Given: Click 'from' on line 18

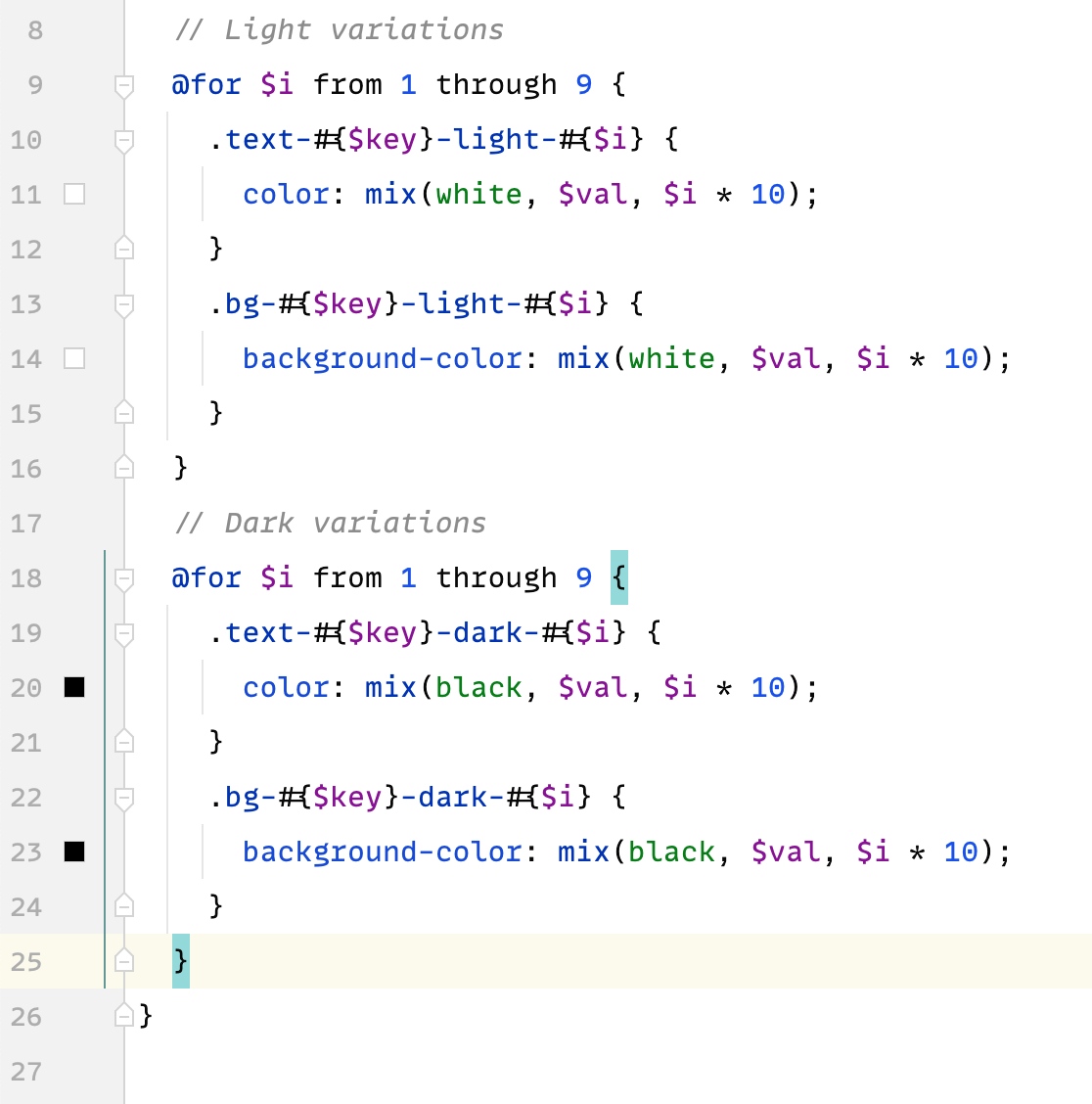Looking at the screenshot, I should (x=347, y=578).
